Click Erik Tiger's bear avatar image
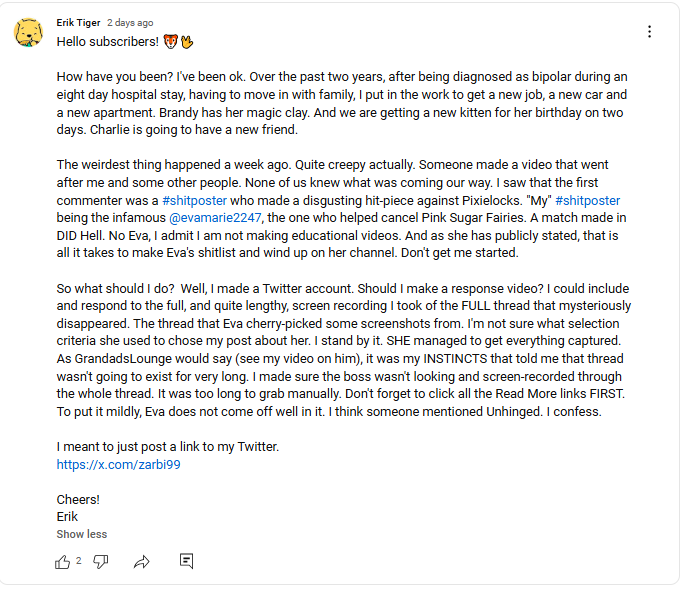The width and height of the screenshot is (682, 592). pos(28,33)
